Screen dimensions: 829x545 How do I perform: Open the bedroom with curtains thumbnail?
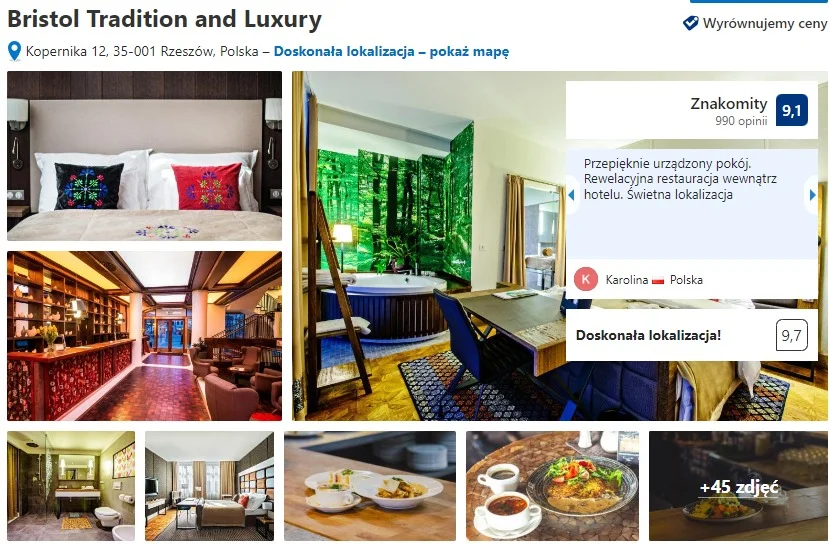point(209,486)
